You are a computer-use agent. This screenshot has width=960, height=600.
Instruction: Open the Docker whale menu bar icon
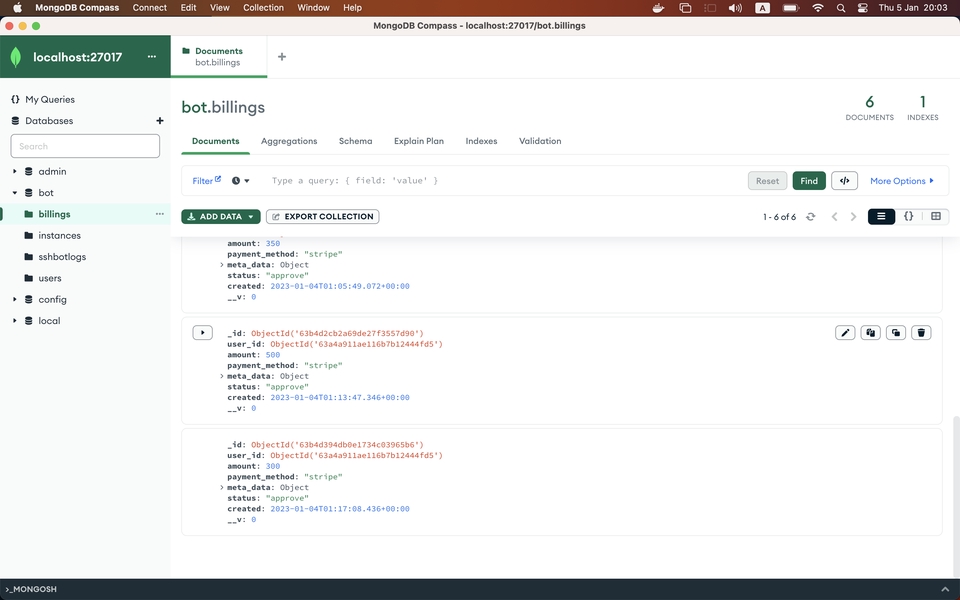point(658,8)
